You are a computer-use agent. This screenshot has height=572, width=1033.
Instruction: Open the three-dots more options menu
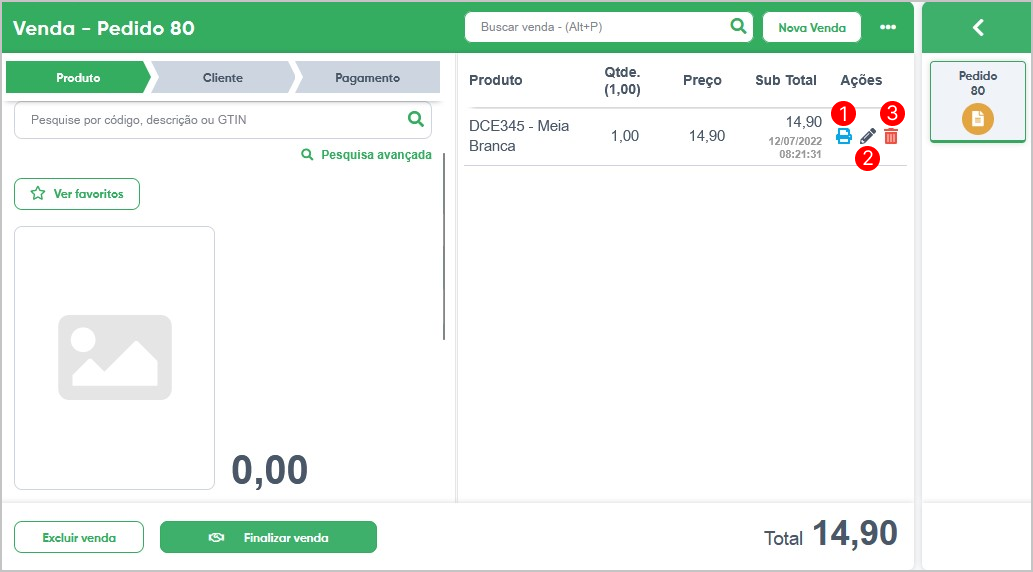pos(888,27)
